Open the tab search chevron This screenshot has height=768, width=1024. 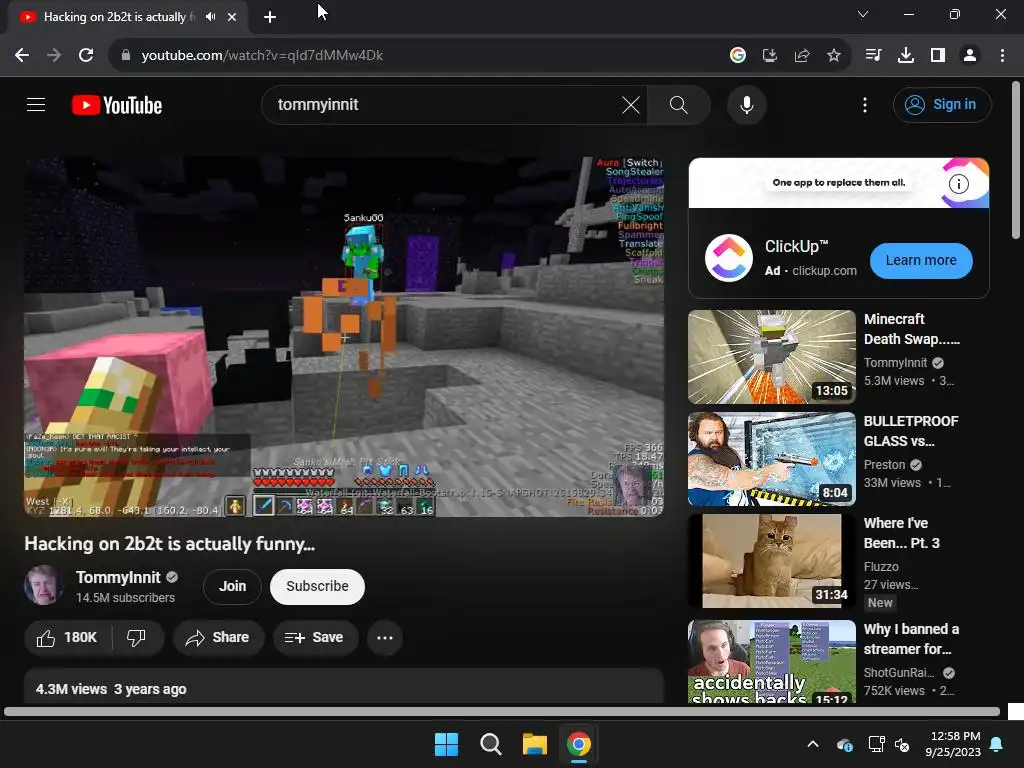[863, 14]
